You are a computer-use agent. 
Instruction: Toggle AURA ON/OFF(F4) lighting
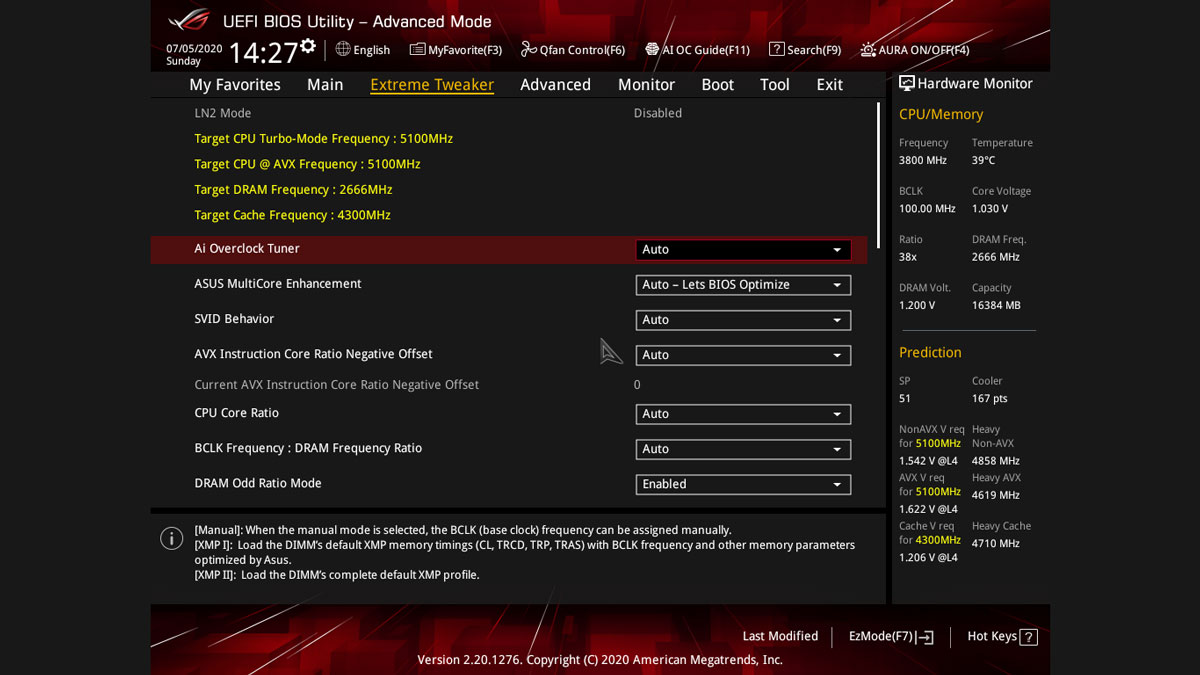914,49
